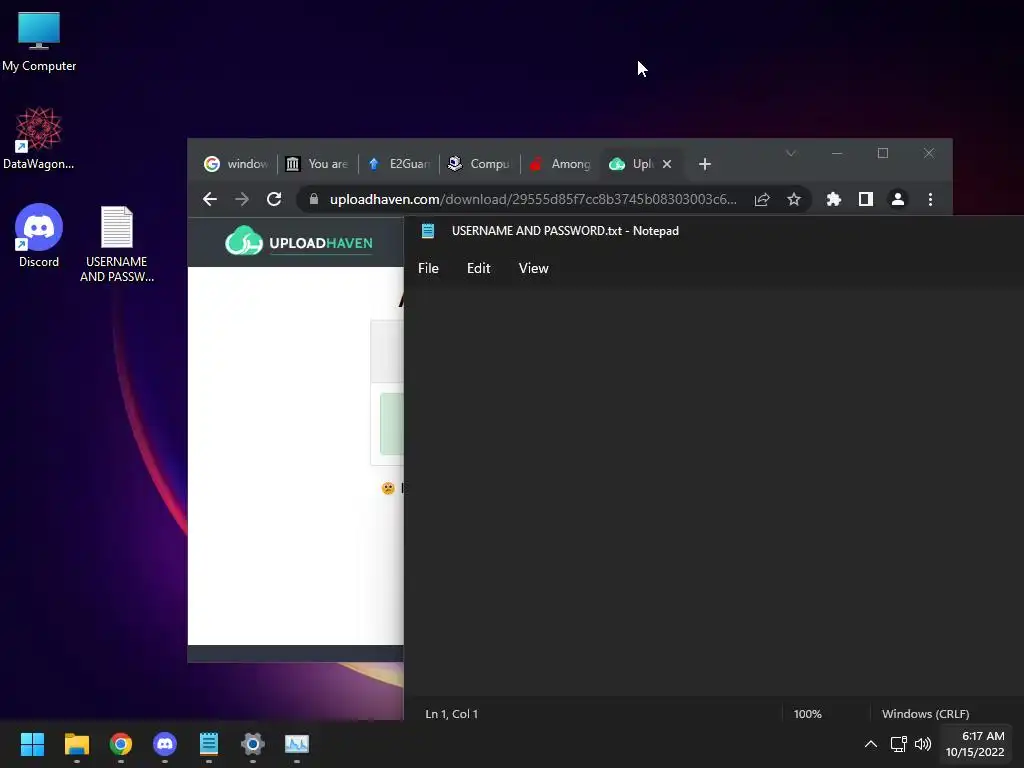Open a new Chrome tab
This screenshot has width=1024, height=768.
coord(705,164)
